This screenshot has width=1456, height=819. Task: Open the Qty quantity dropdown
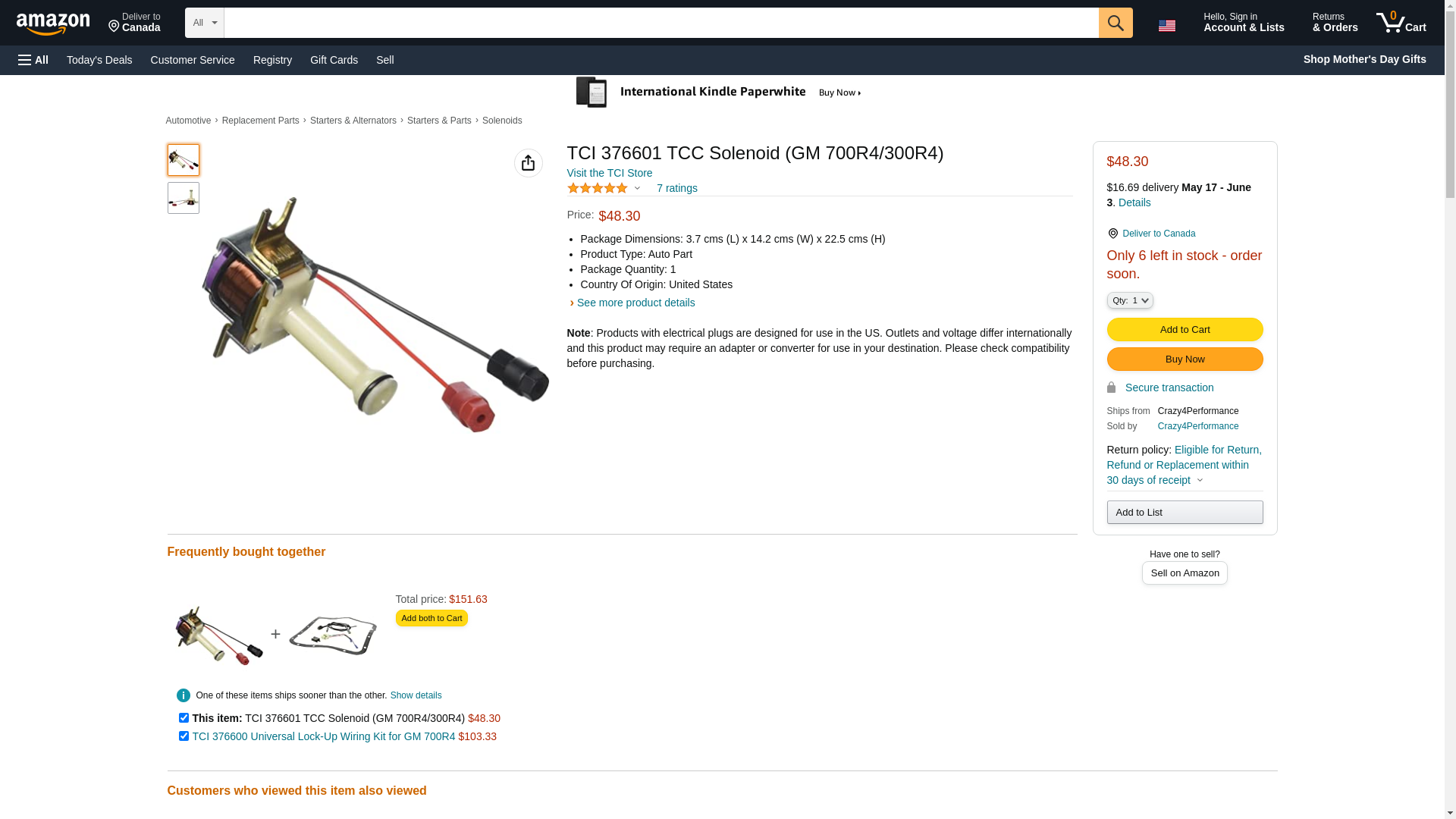(1129, 300)
